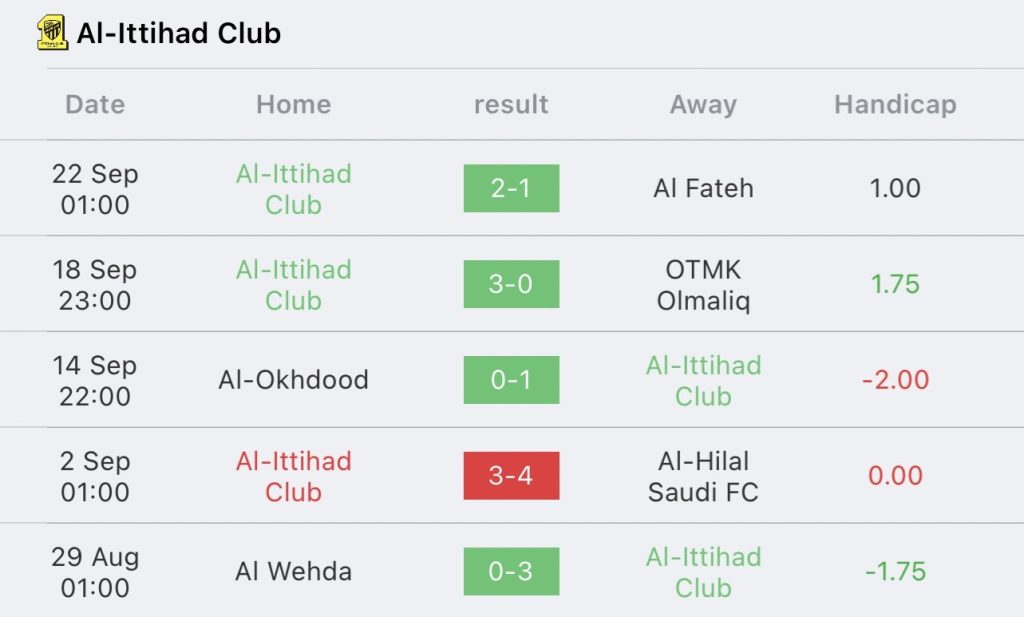Click the red -2.00 handicap value
1024x617 pixels.
(x=895, y=380)
